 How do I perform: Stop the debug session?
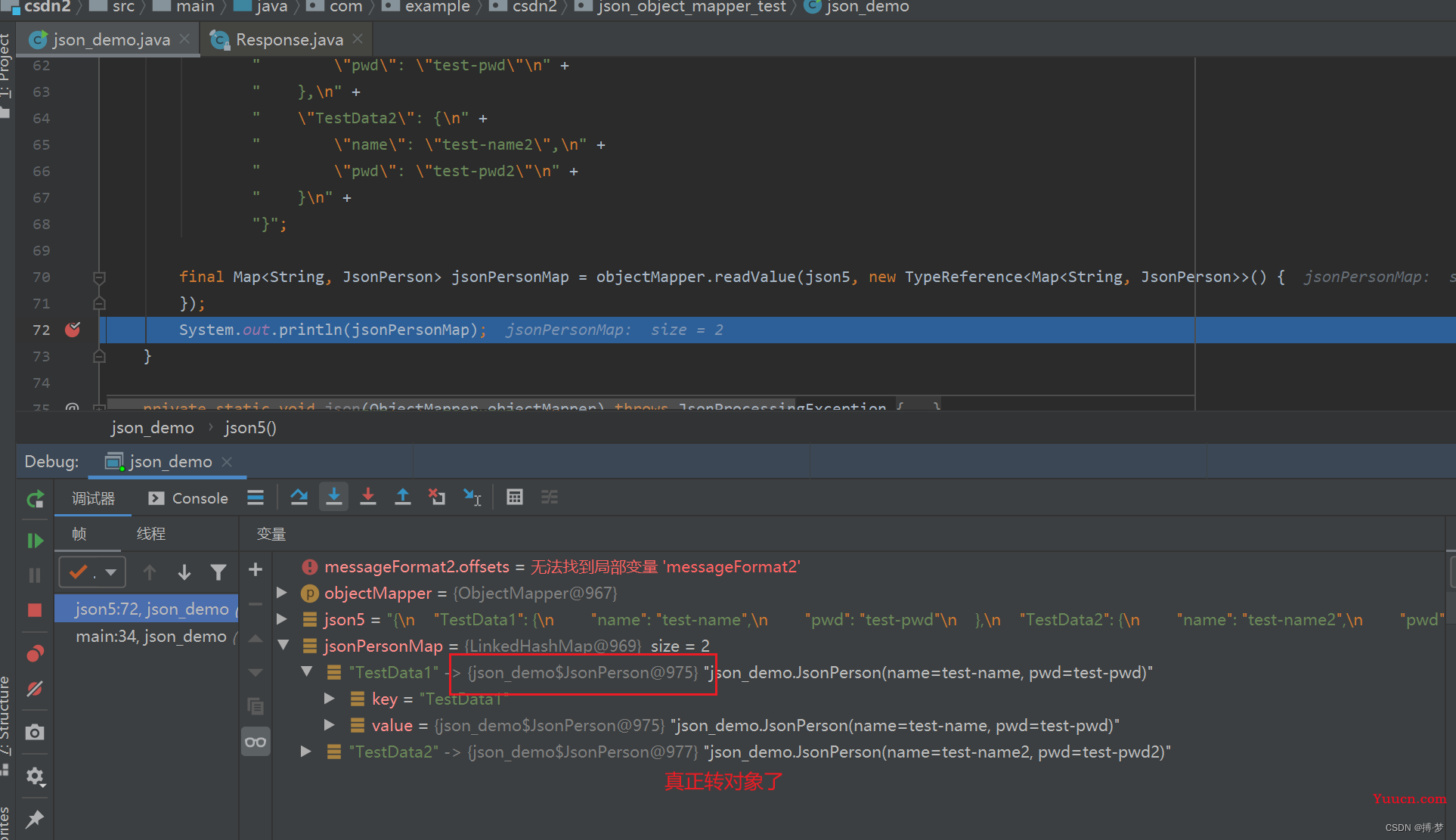35,610
